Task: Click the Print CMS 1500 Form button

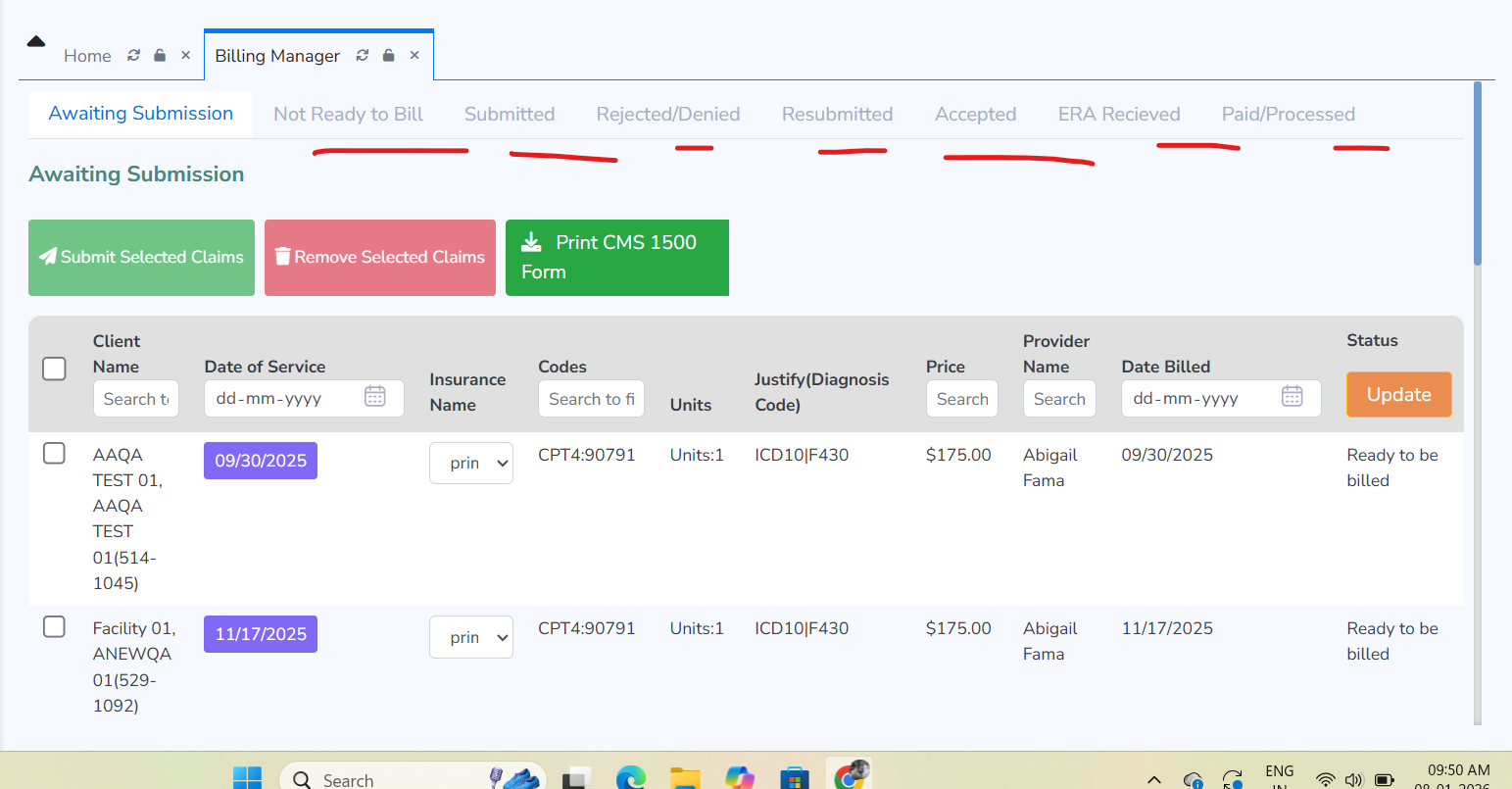Action: pos(616,258)
